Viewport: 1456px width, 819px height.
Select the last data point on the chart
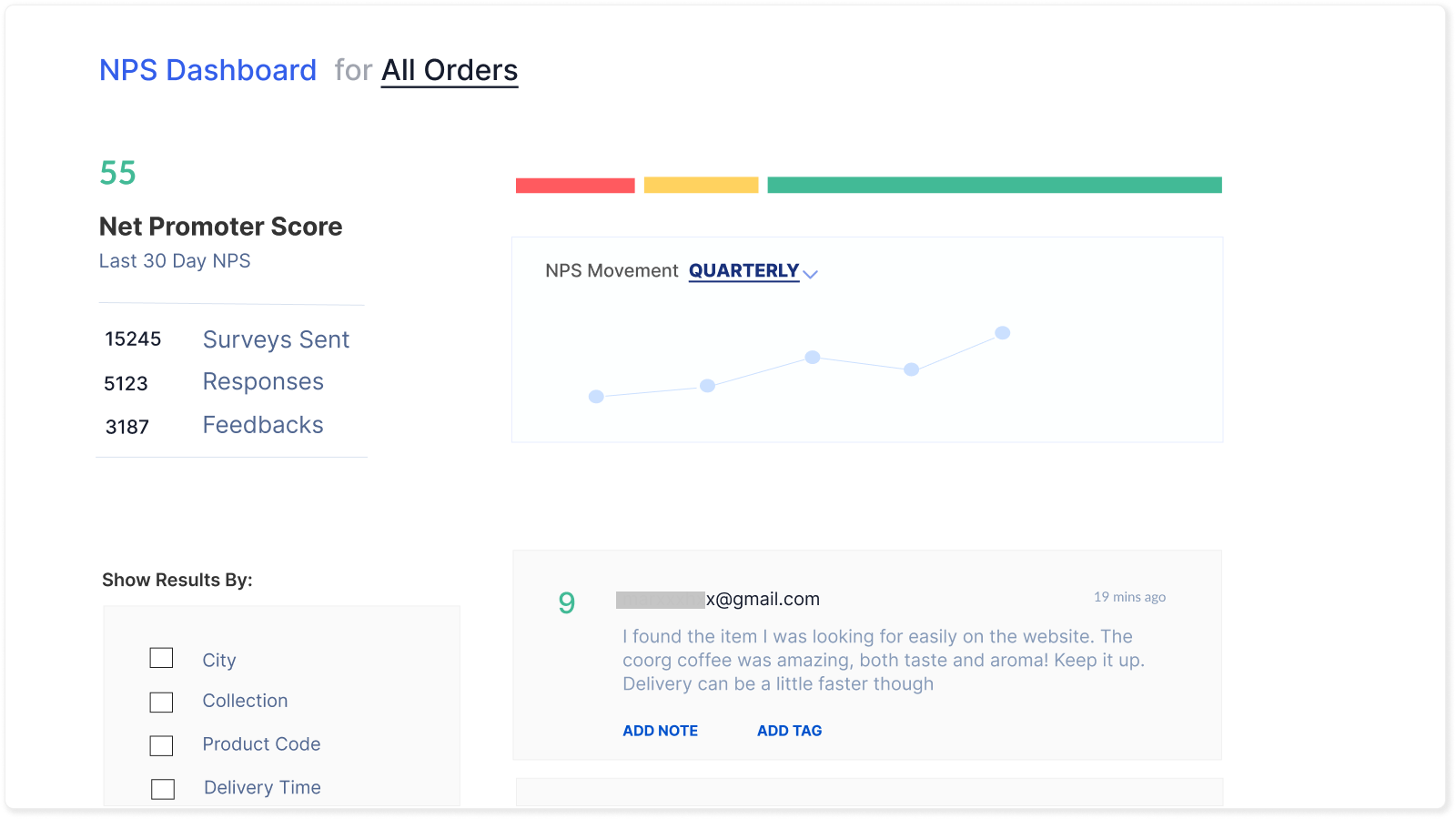pos(1001,333)
